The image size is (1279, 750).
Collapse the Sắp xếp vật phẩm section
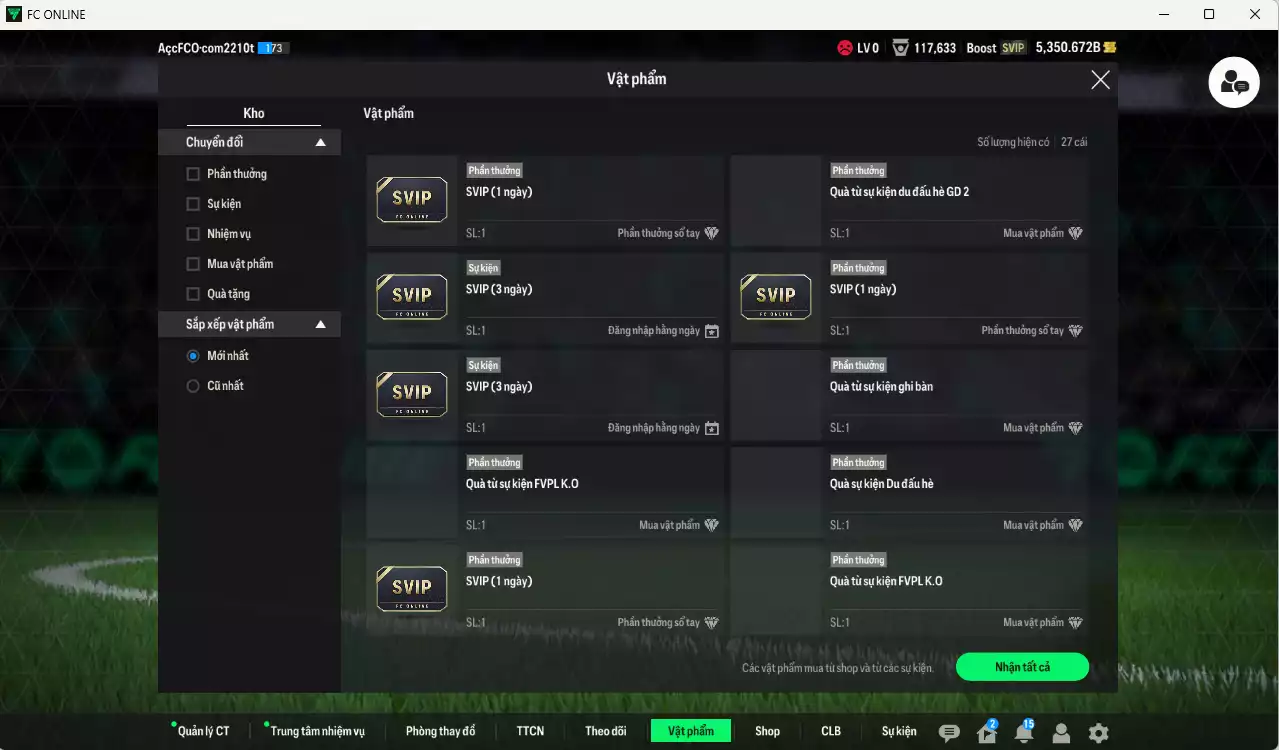pyautogui.click(x=320, y=325)
